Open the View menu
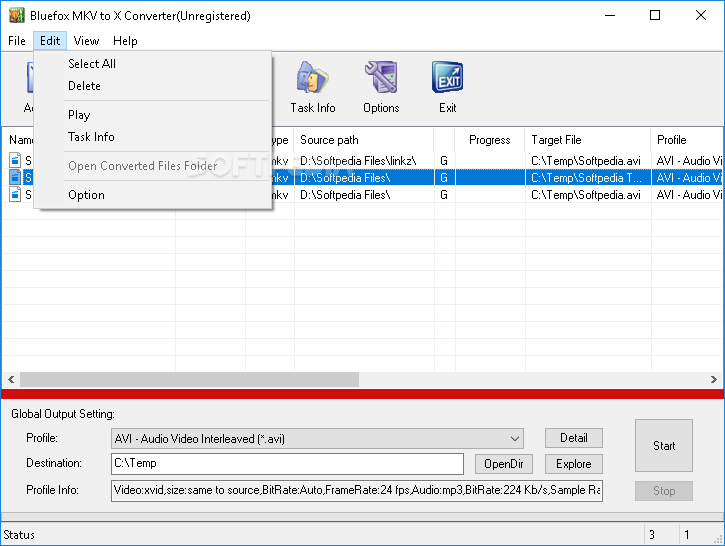The height and width of the screenshot is (546, 725). (86, 41)
